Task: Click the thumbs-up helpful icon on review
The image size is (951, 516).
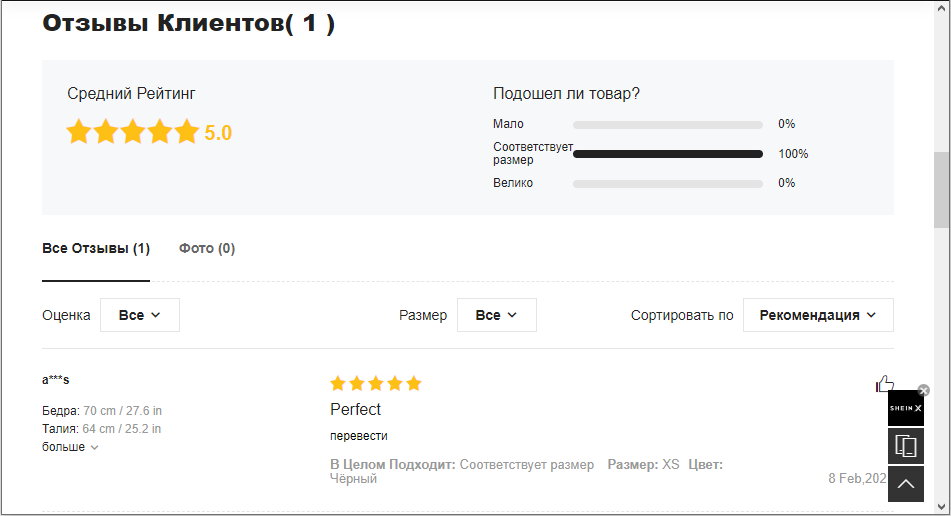Action: coord(885,383)
